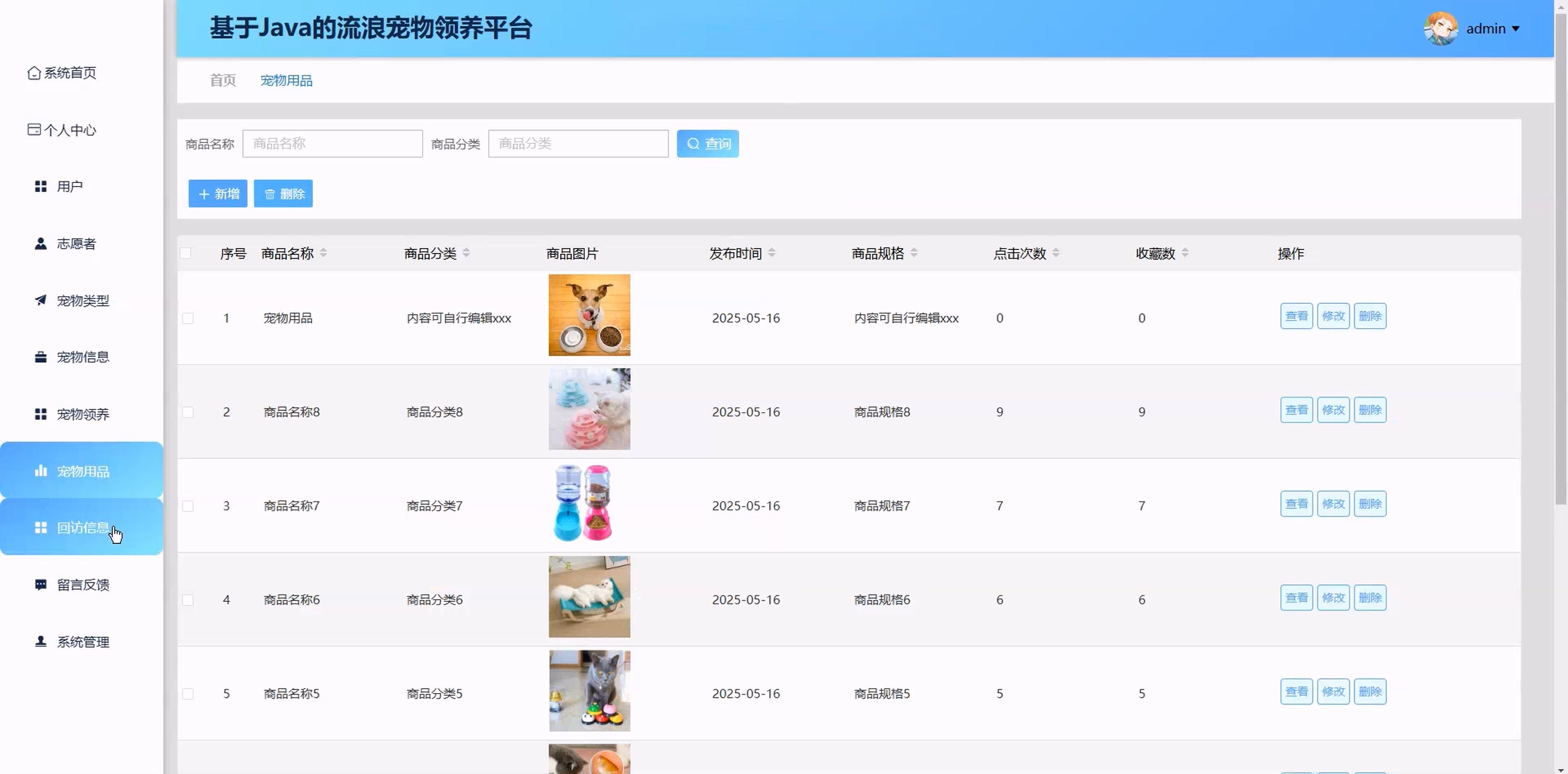This screenshot has height=774, width=1568.
Task: Click the briefcase icon beside 宠物信息
Action: click(41, 357)
